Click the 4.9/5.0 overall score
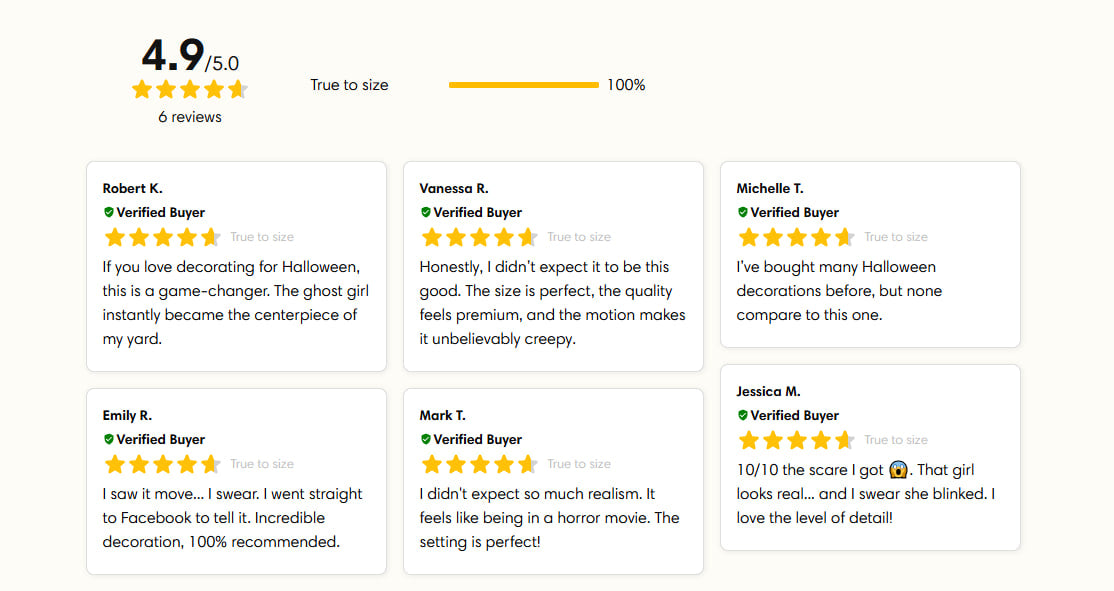This screenshot has height=591, width=1114. click(190, 56)
